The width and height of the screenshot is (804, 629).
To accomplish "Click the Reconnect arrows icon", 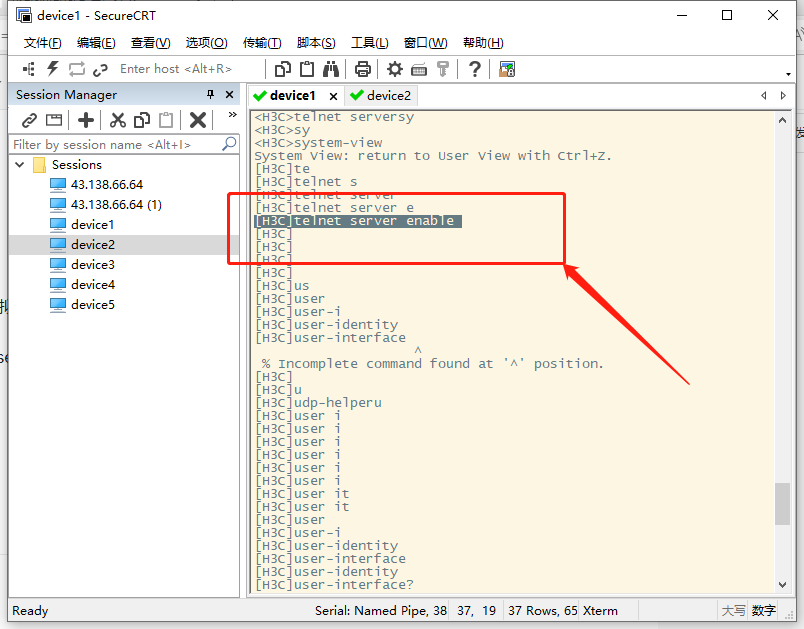I will point(76,69).
